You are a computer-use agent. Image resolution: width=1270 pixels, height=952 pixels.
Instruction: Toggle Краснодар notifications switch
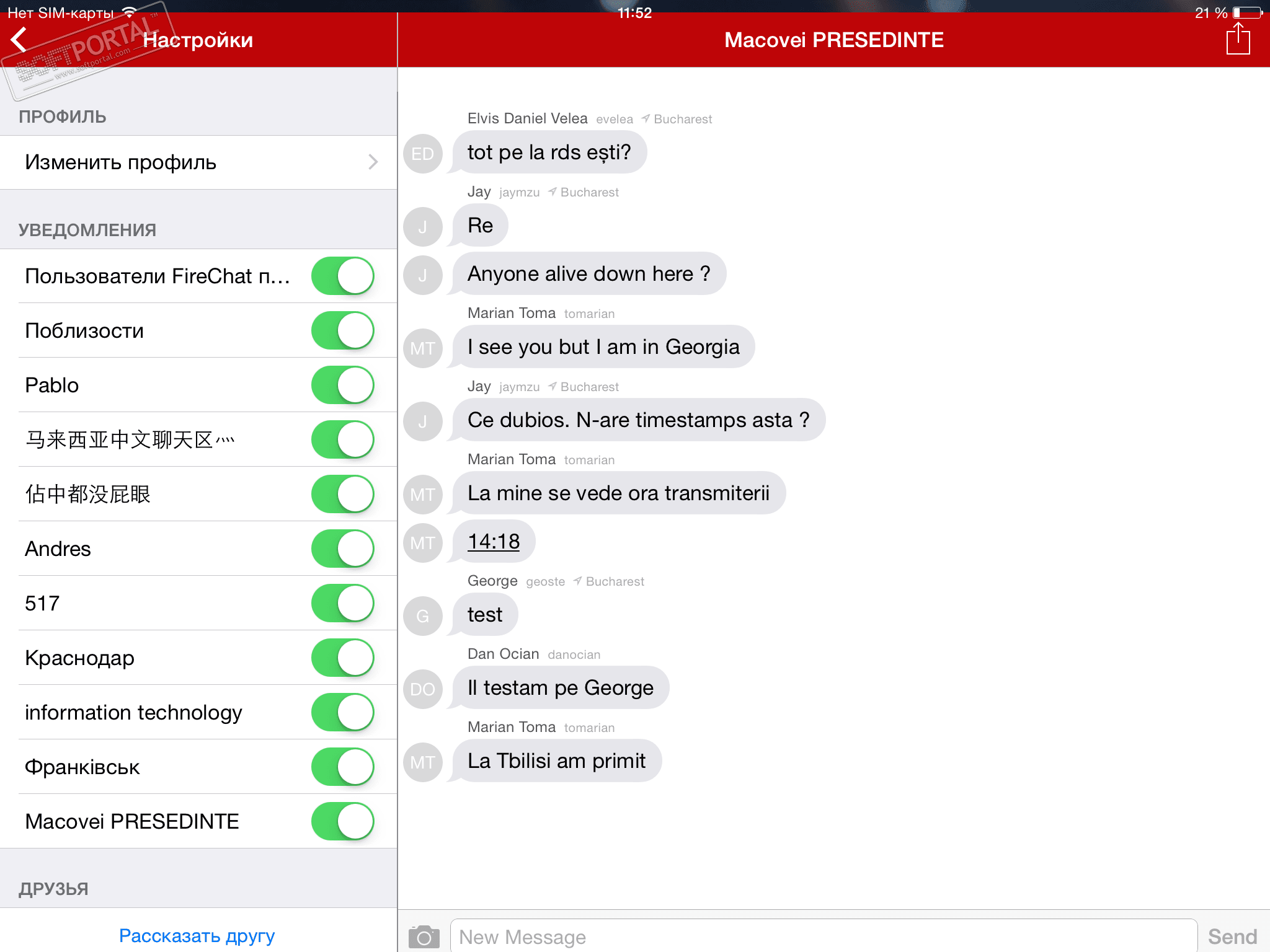343,658
